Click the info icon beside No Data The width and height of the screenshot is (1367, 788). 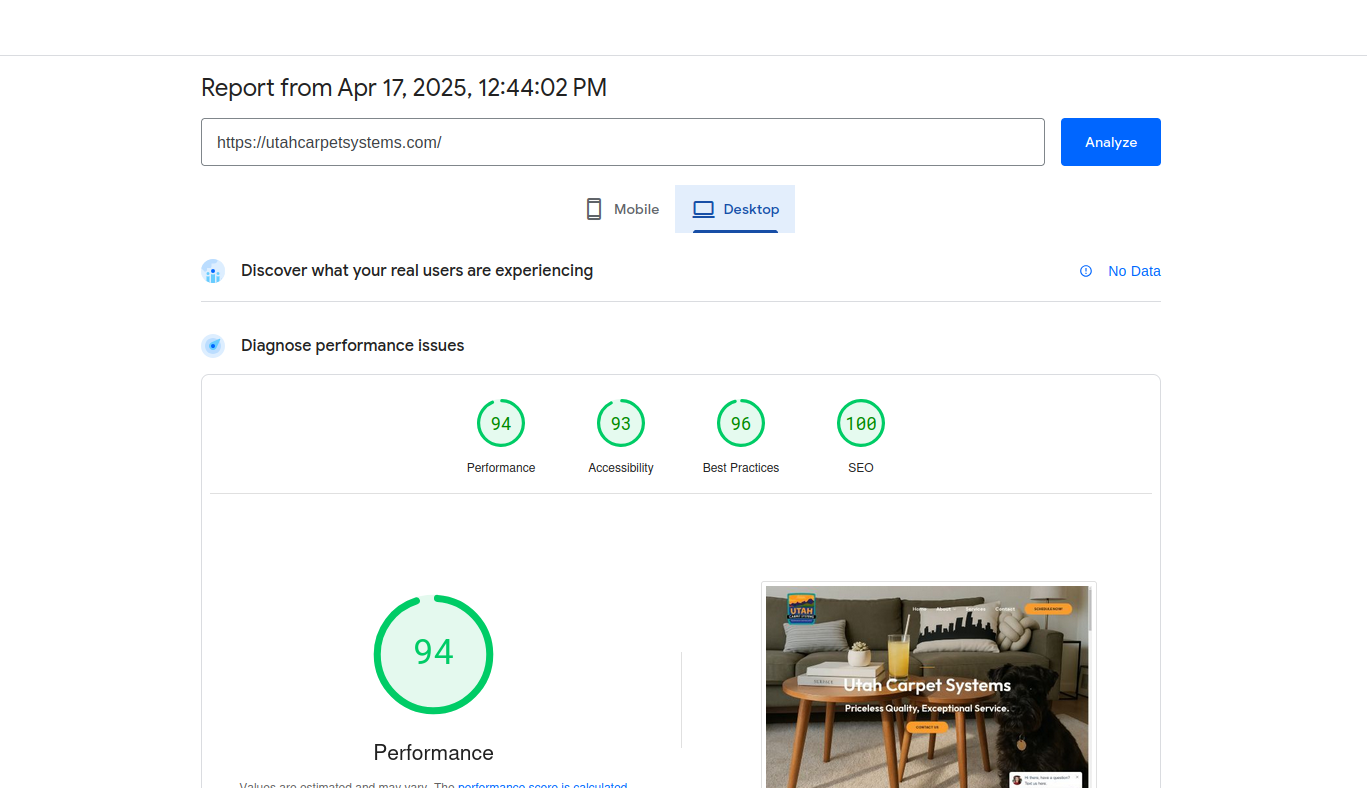1086,271
